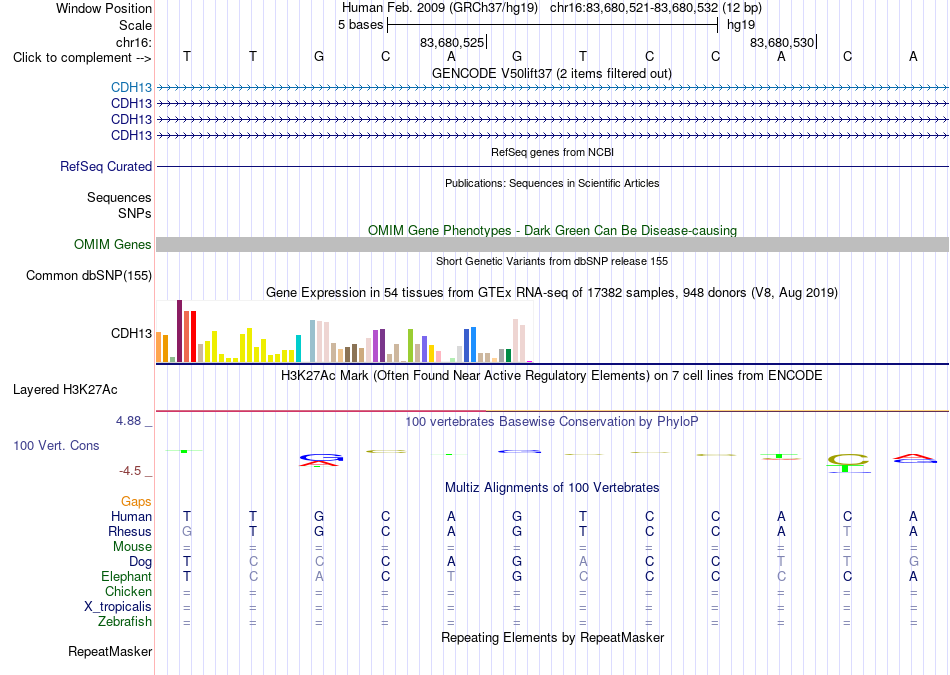Screen dimensions: 950x675
Task: Open the 100 Vert. Cons label
Action: [x=56, y=445]
